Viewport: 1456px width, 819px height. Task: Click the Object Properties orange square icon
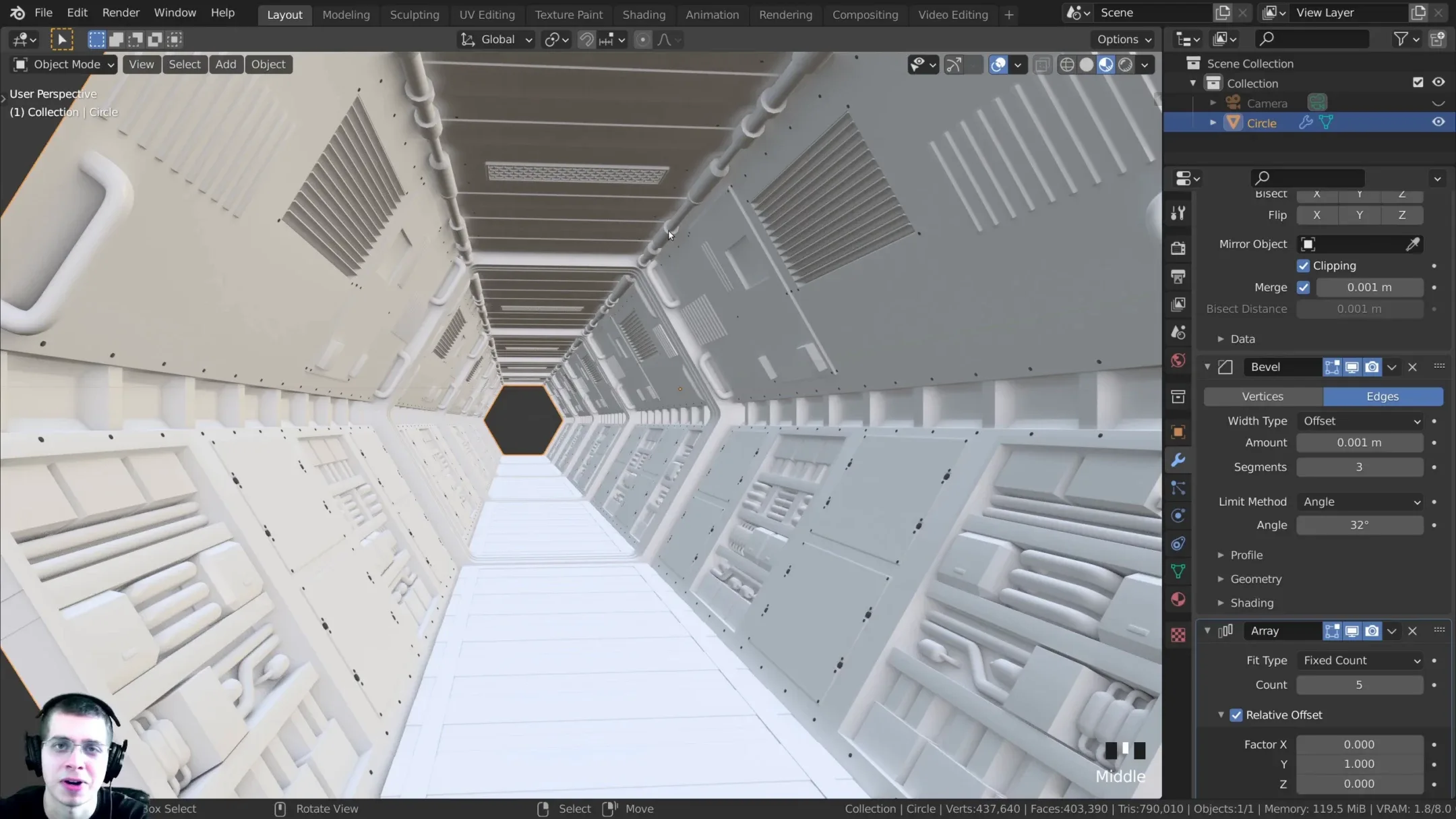[x=1178, y=431]
